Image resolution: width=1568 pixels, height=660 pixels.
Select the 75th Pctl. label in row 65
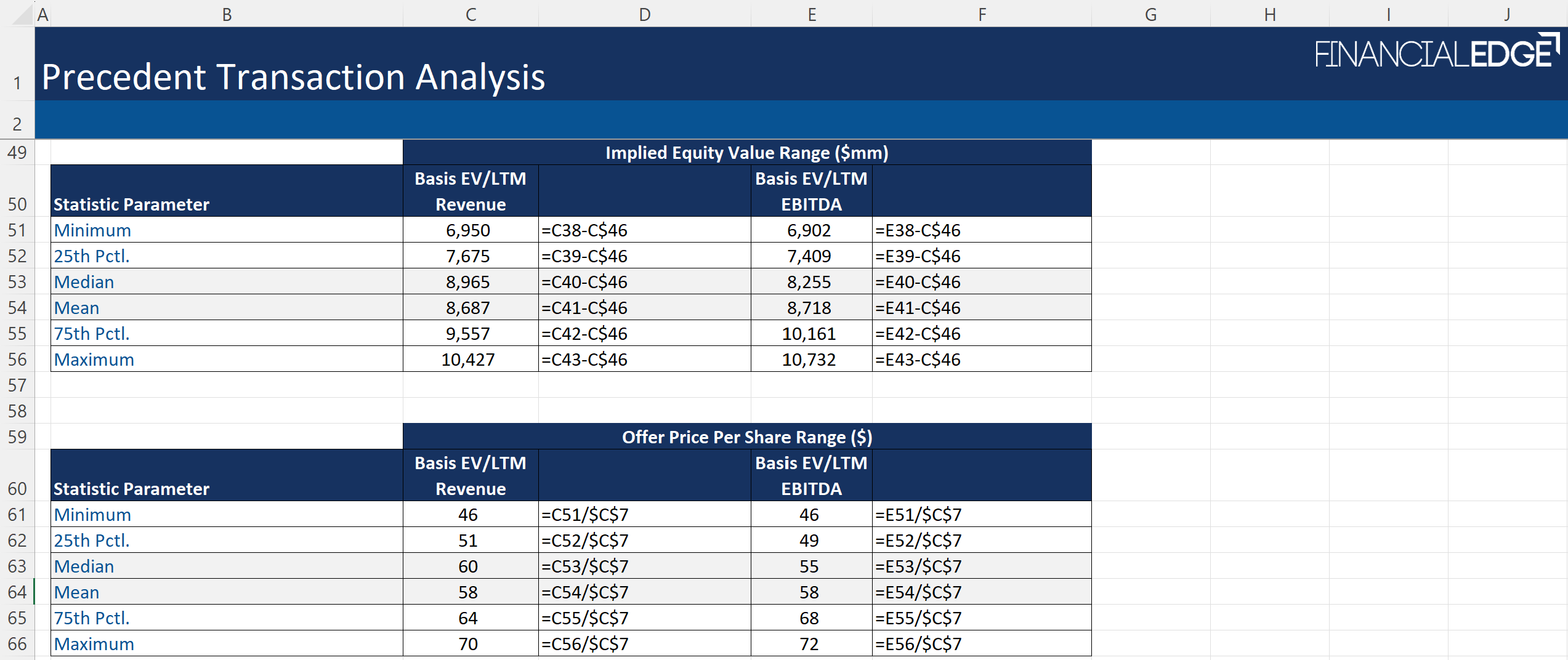click(x=92, y=618)
